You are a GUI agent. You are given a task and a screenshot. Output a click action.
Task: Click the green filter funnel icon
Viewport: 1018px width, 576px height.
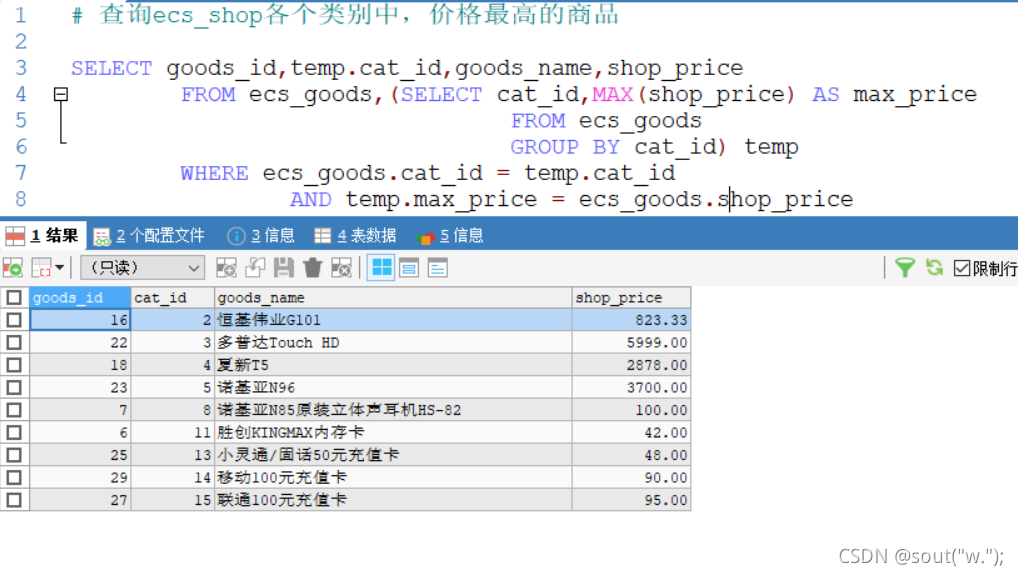pyautogui.click(x=904, y=268)
